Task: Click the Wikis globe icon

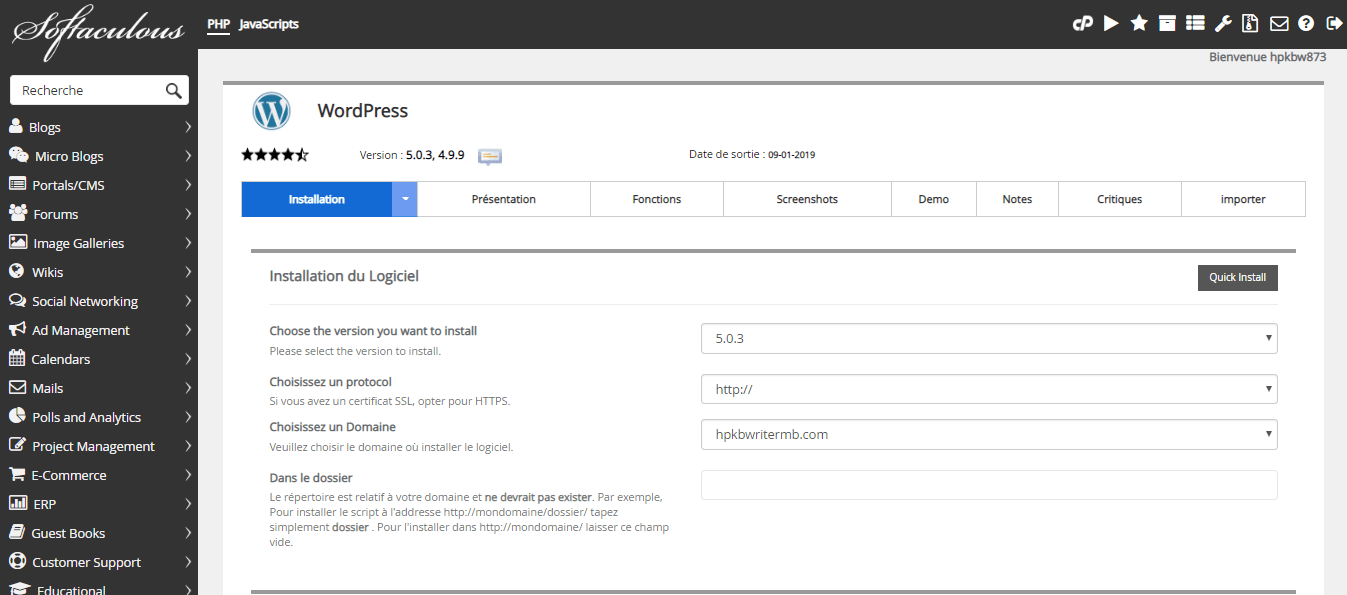Action: coord(16,271)
